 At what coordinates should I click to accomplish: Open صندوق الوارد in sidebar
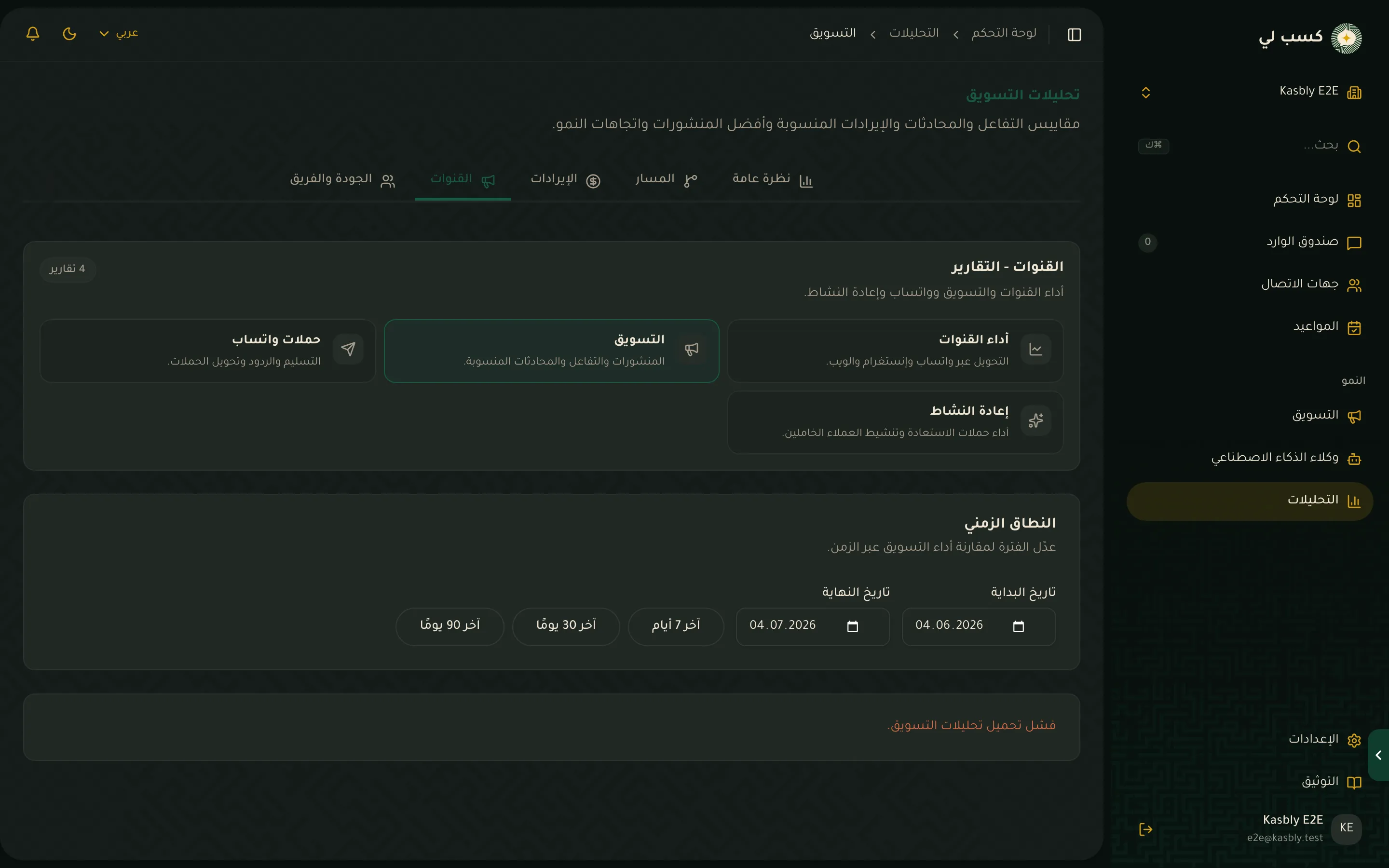coord(1250,242)
